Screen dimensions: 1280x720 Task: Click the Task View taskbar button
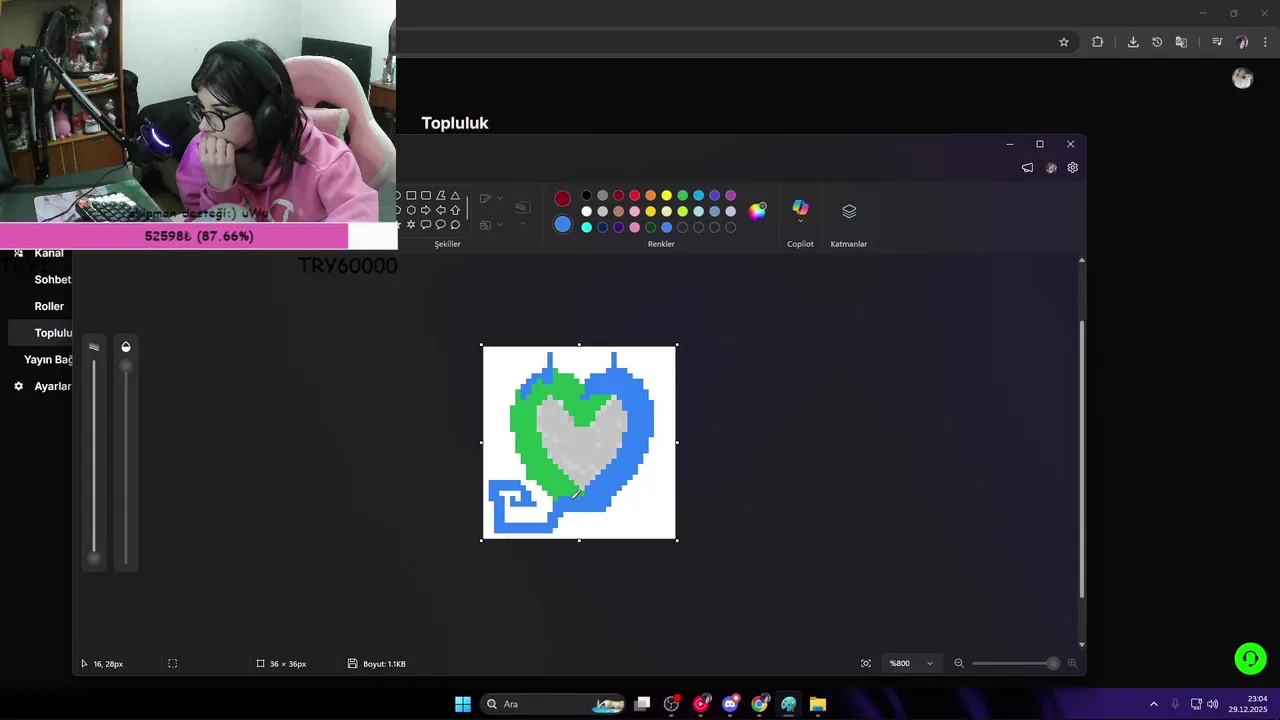click(x=643, y=704)
